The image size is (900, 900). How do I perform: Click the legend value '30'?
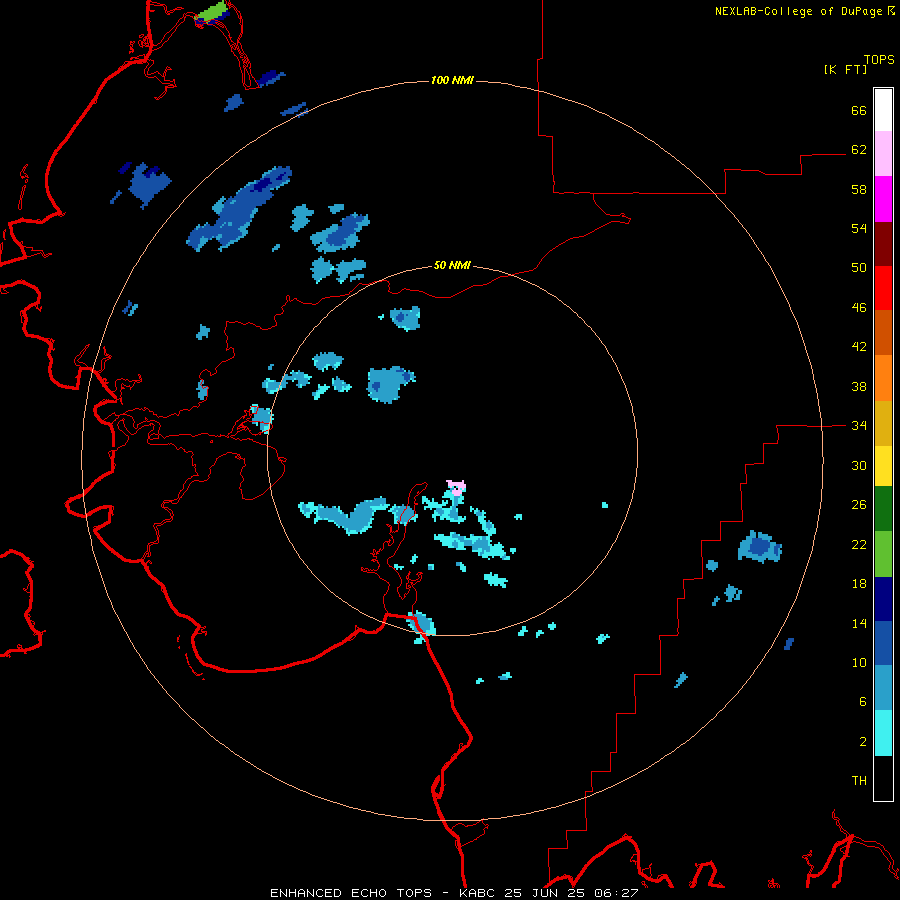(x=859, y=465)
